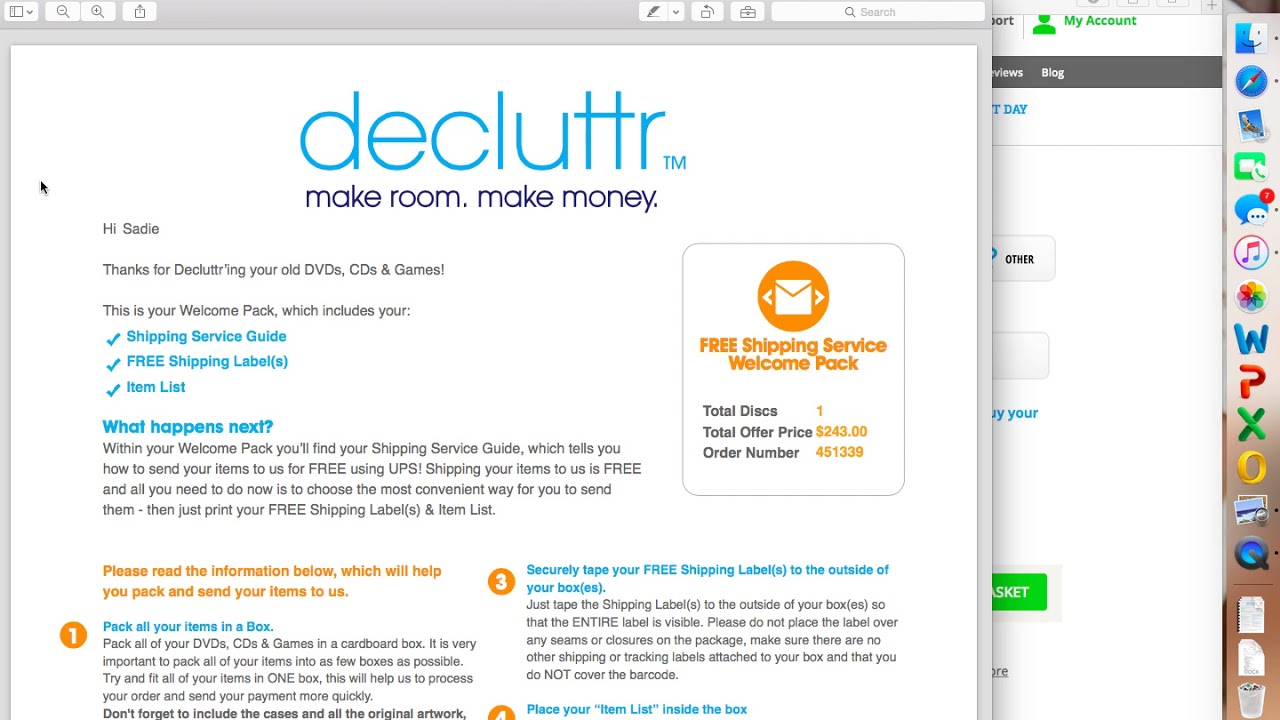Open the DOCX document stack in Dock
Image resolution: width=1280 pixels, height=720 pixels.
point(1251,657)
